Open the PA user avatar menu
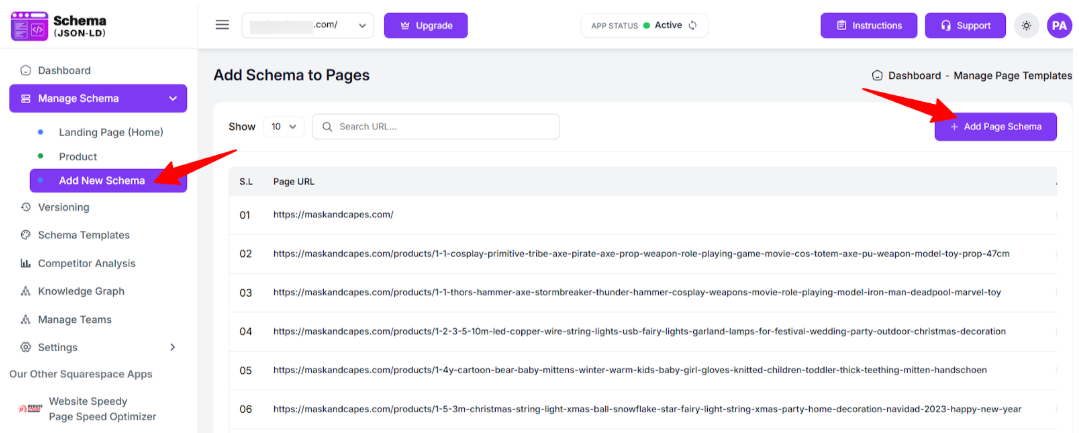The image size is (1079, 433). (x=1059, y=25)
